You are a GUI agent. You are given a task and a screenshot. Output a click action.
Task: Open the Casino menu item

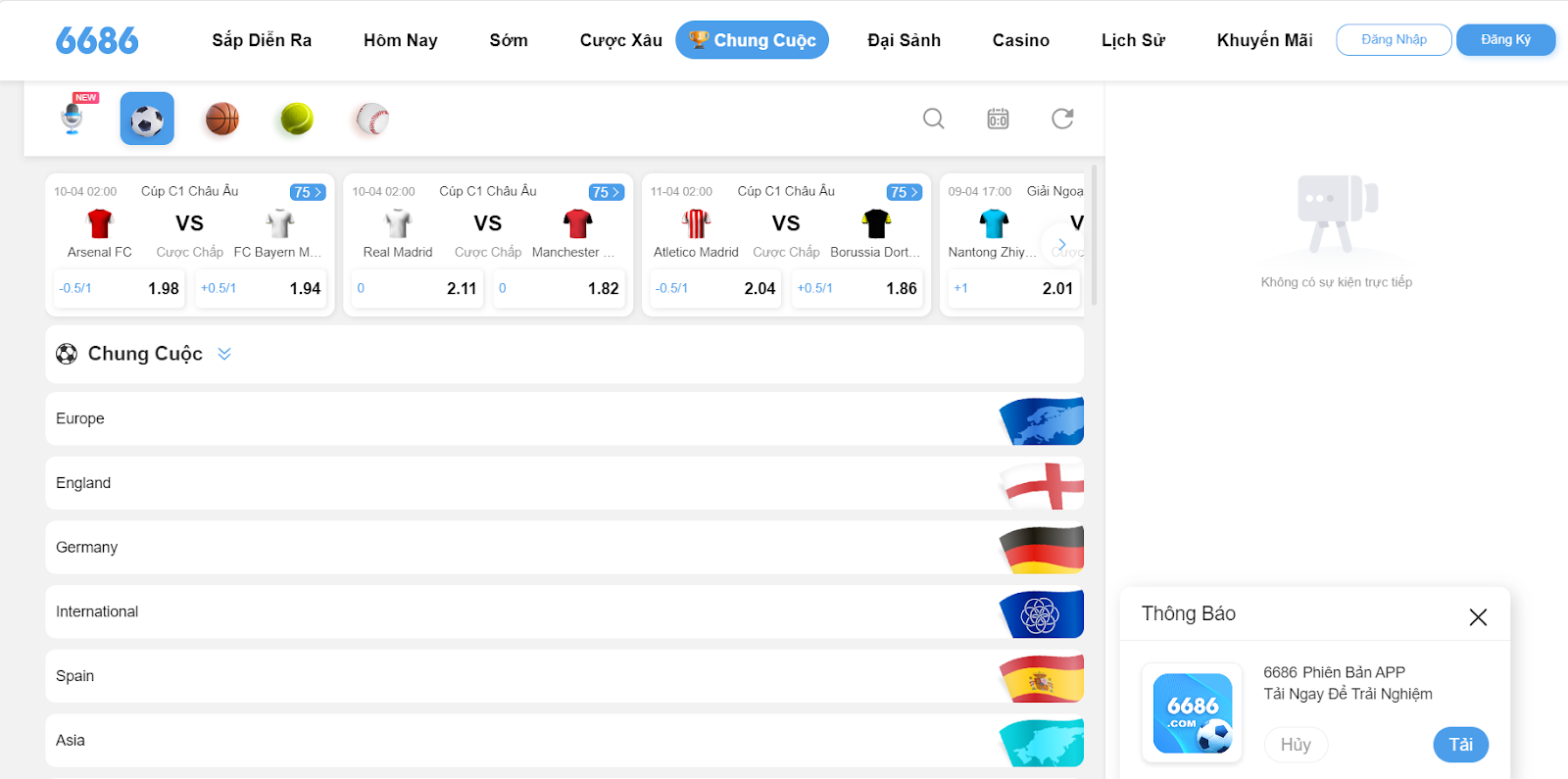[1021, 40]
